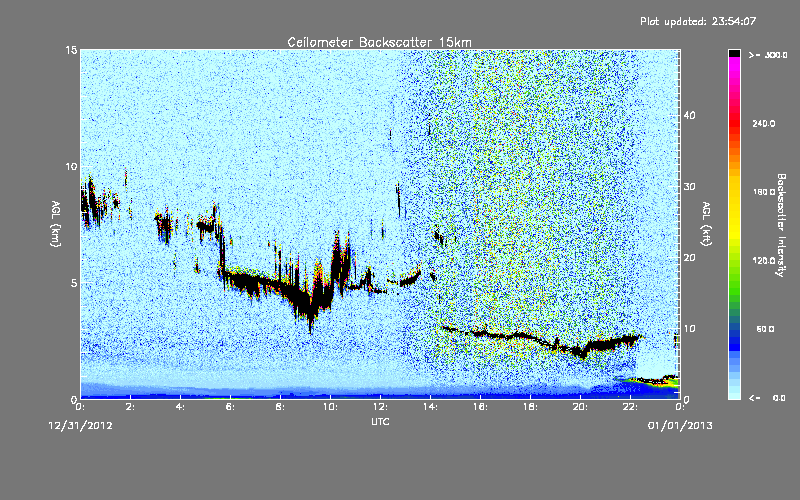Click the 40 kft tick label on right axis
This screenshot has width=800, height=500.
[x=689, y=115]
